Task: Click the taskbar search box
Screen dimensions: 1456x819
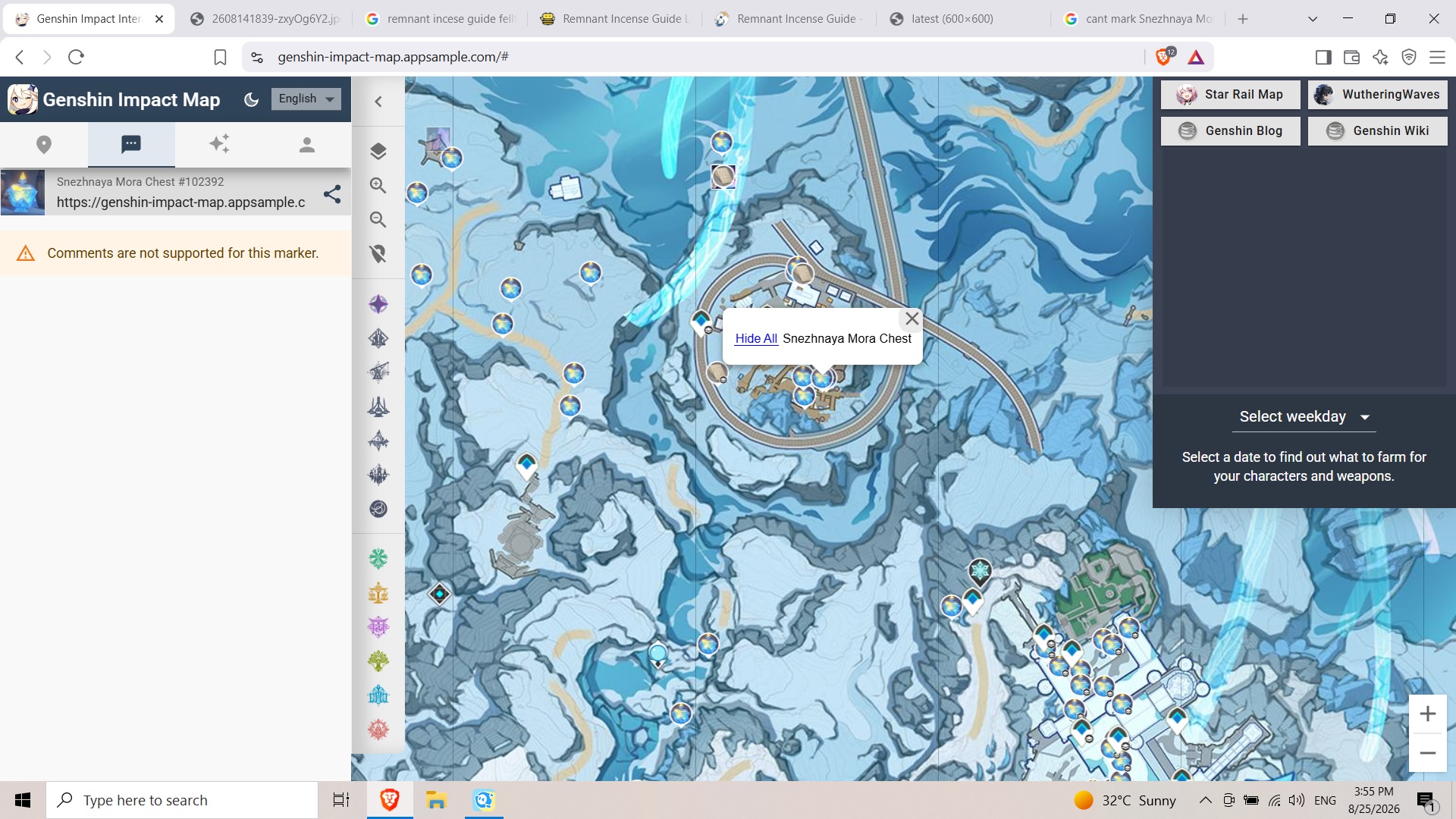Action: (182, 800)
